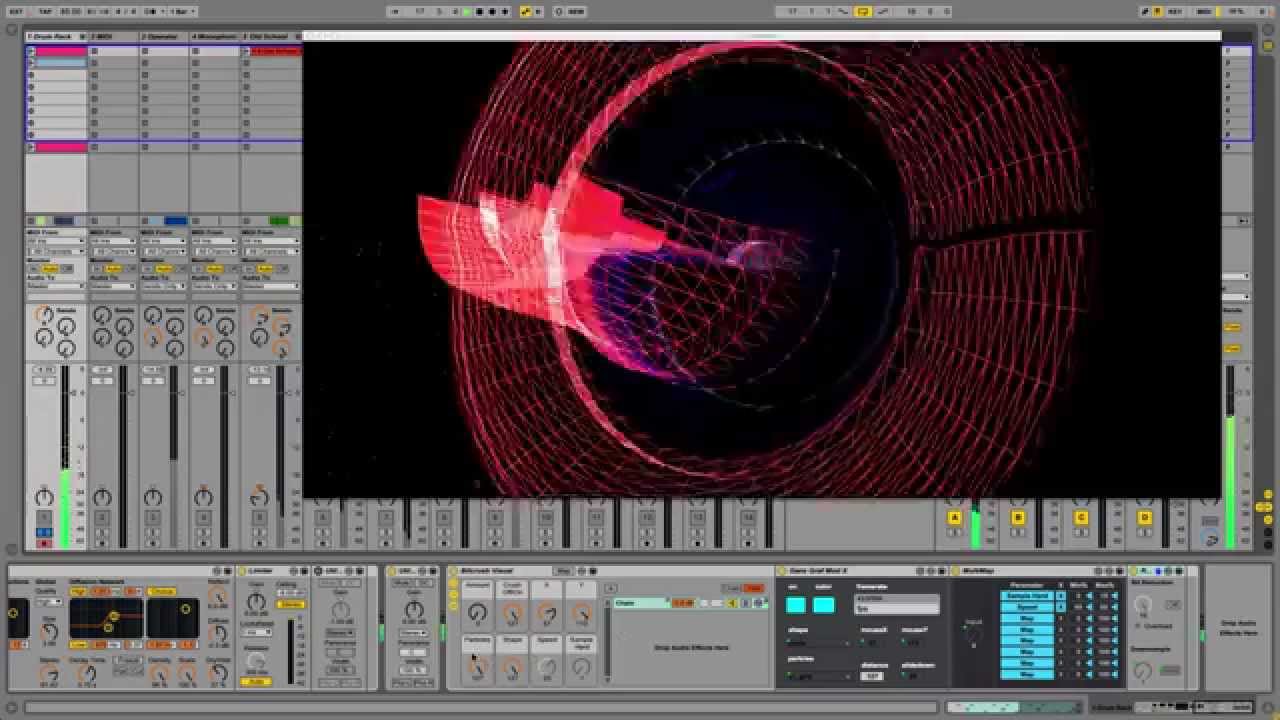Toggle the Ganz Graf Mod X activator
This screenshot has width=1280, height=720.
pos(781,571)
